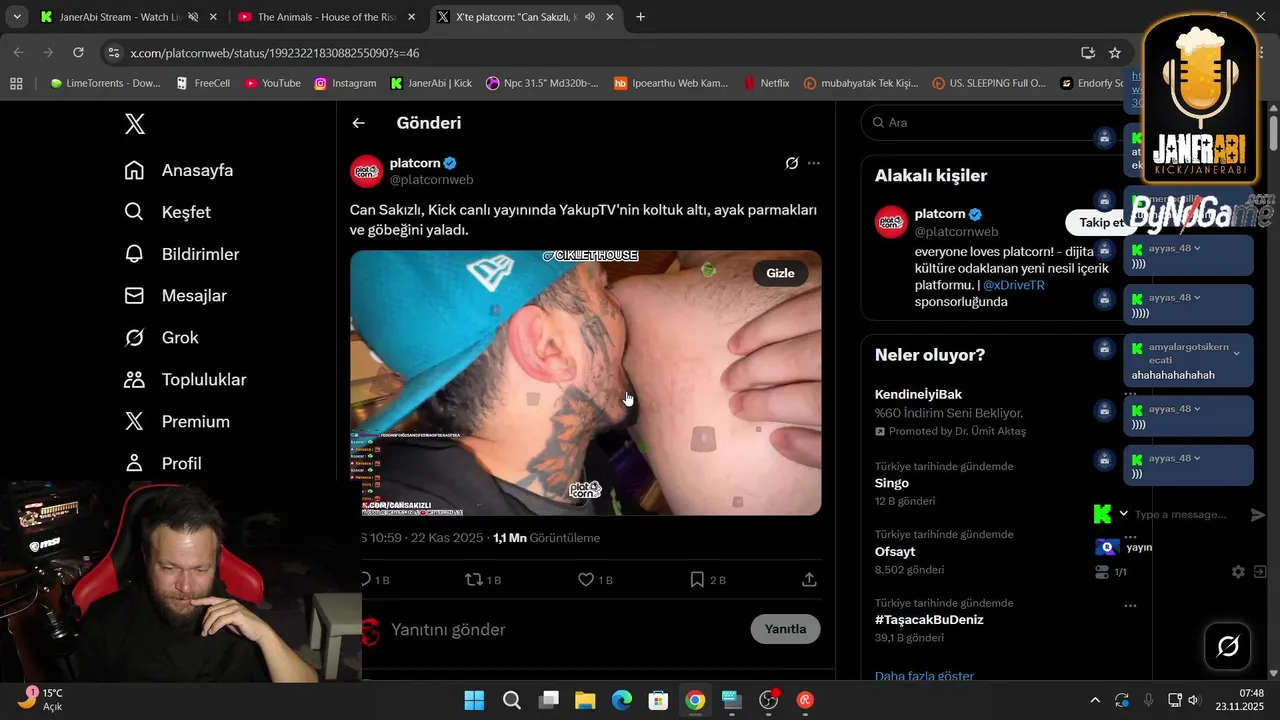Bookmark this page with star icon
This screenshot has width=1280, height=720.
pos(1115,53)
